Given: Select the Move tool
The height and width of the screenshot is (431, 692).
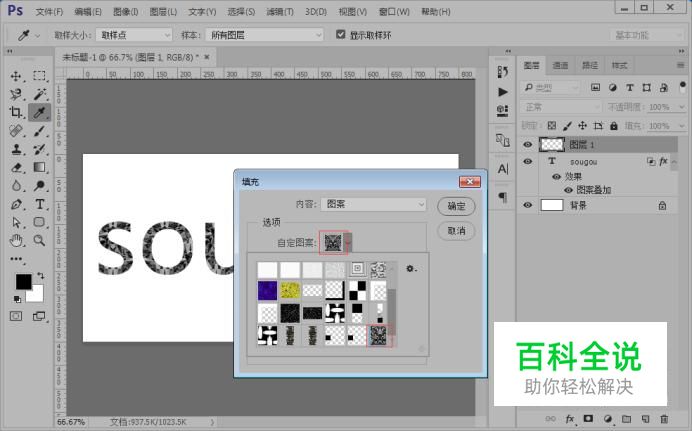Looking at the screenshot, I should 16,76.
